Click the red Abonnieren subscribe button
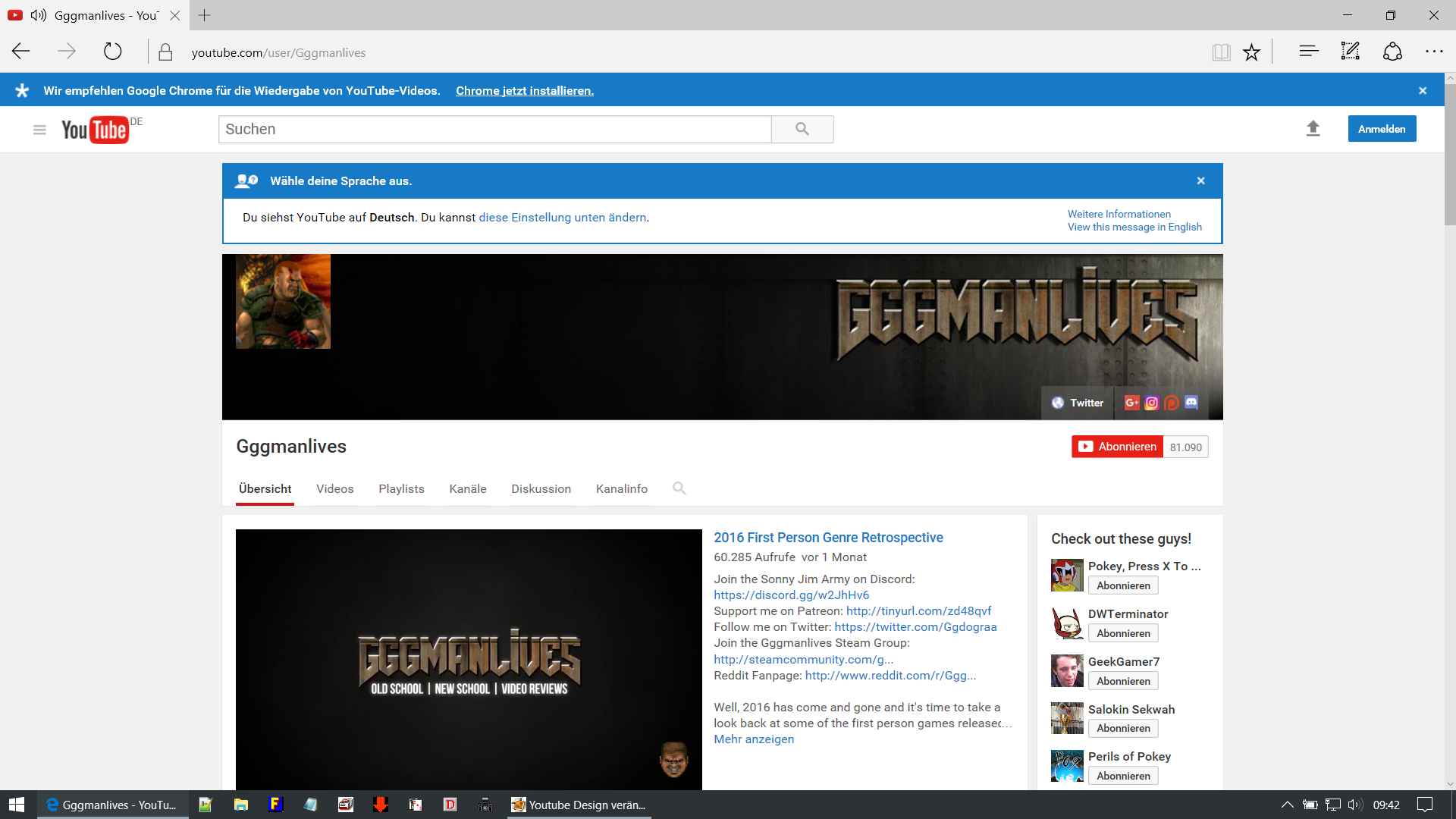 [x=1118, y=447]
